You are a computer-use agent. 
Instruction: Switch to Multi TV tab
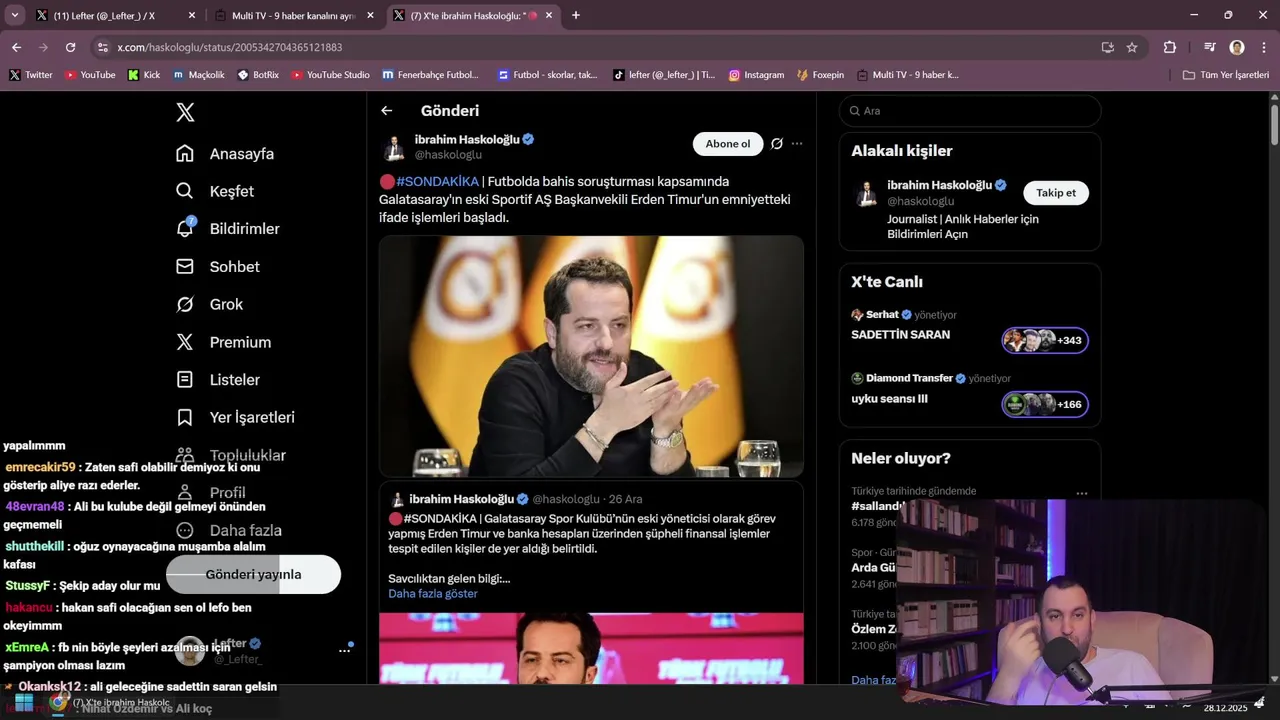point(293,15)
